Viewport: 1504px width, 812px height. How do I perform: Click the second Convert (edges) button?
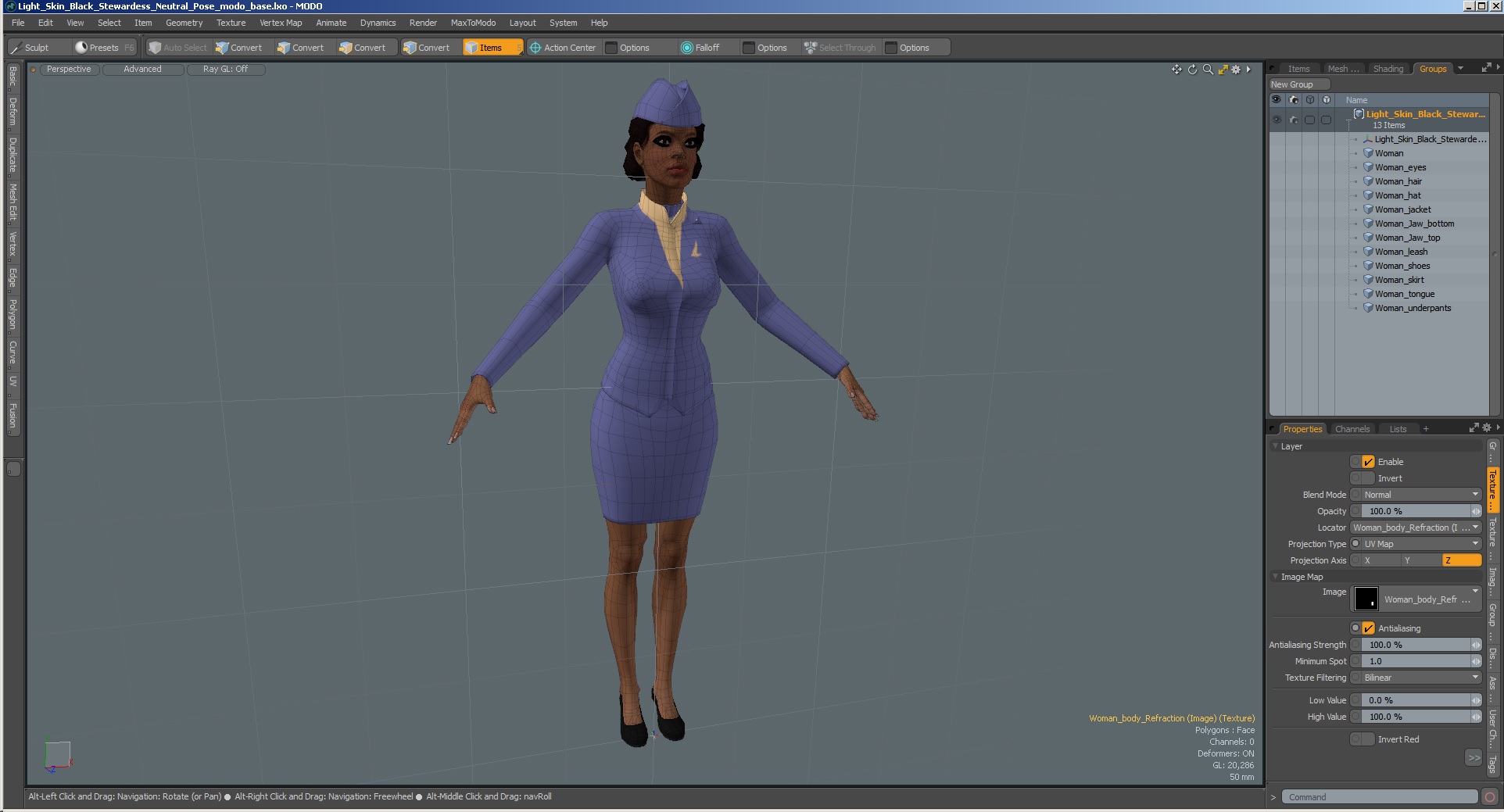pyautogui.click(x=301, y=48)
